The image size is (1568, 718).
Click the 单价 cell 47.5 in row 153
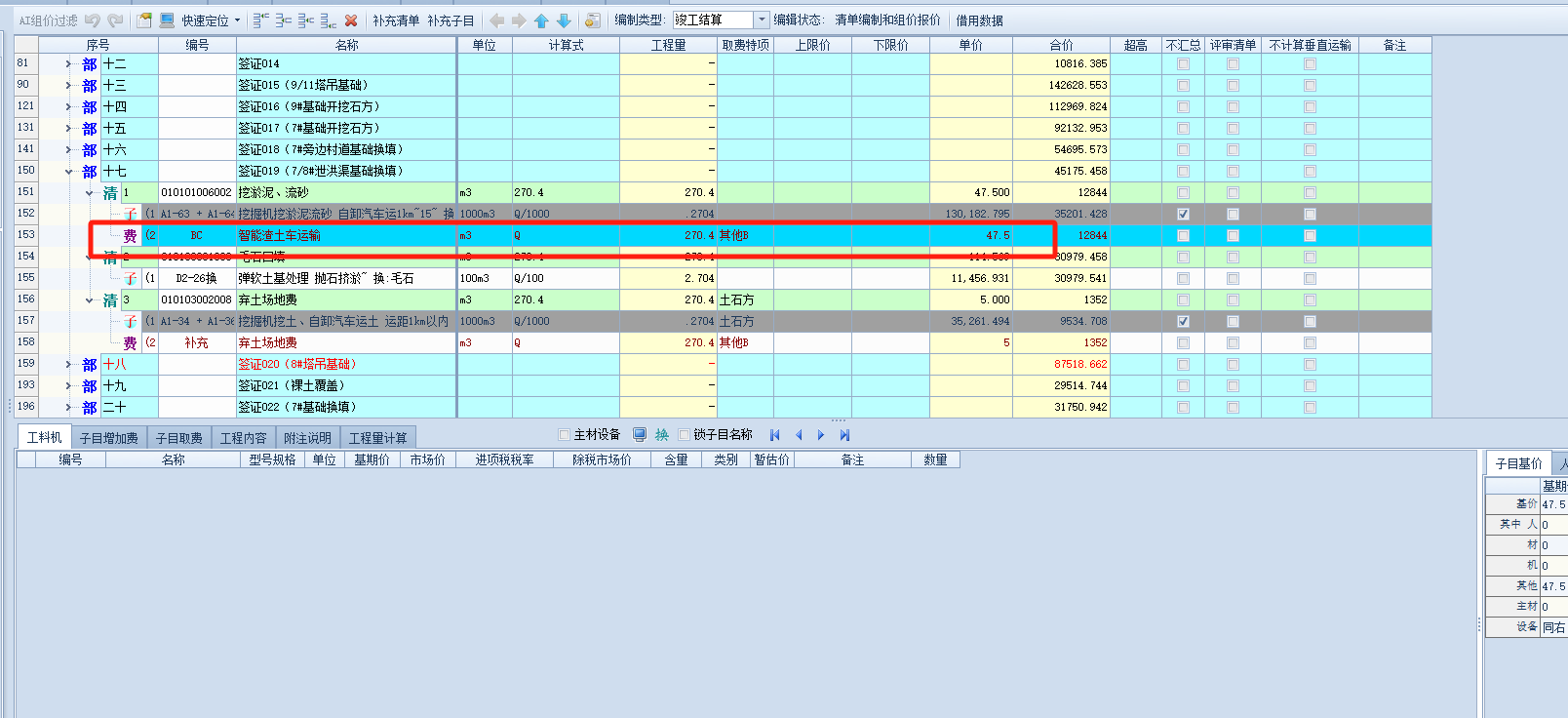click(x=971, y=235)
